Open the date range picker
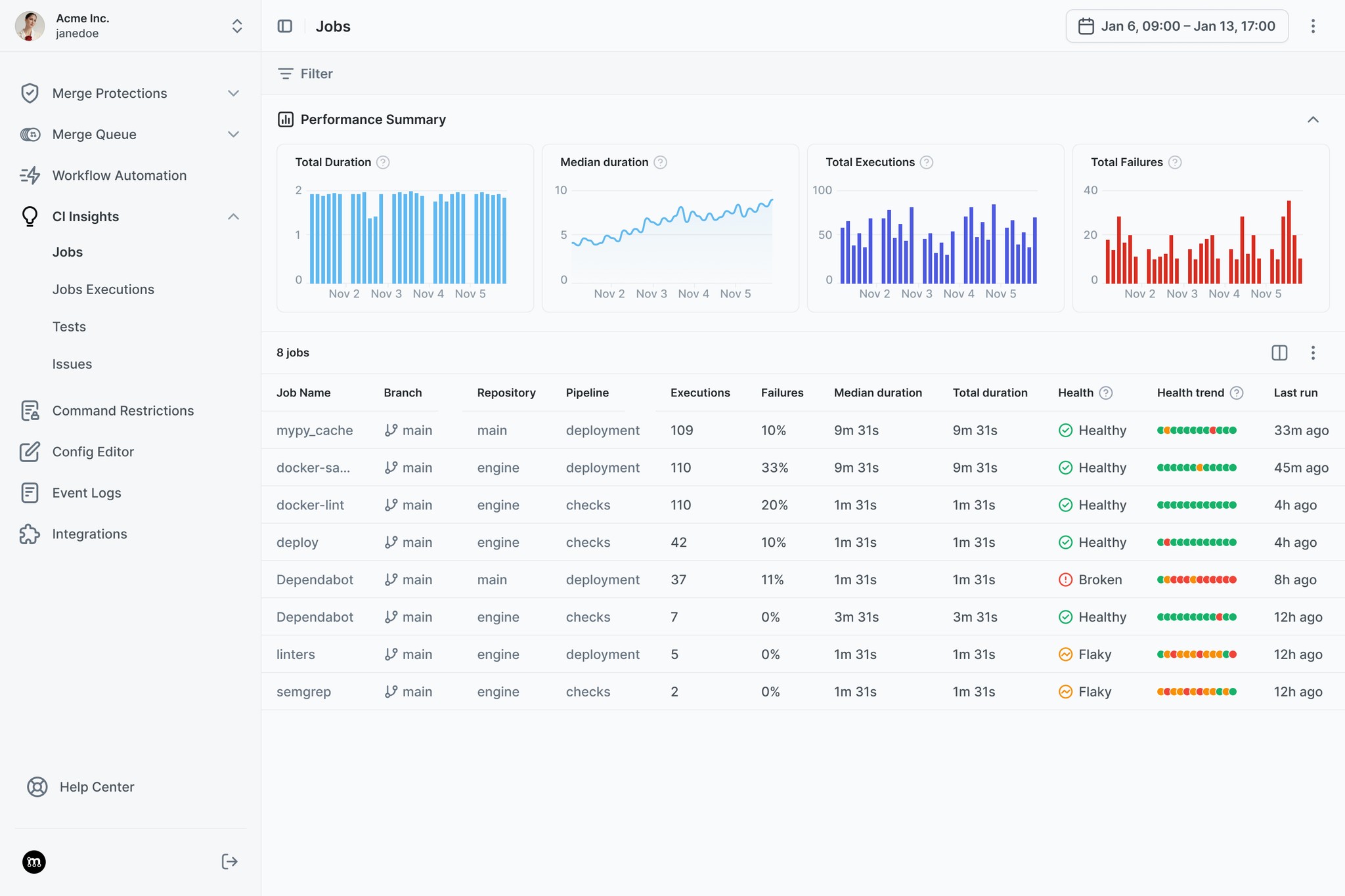Screen dimensions: 1345x896 pos(1176,26)
